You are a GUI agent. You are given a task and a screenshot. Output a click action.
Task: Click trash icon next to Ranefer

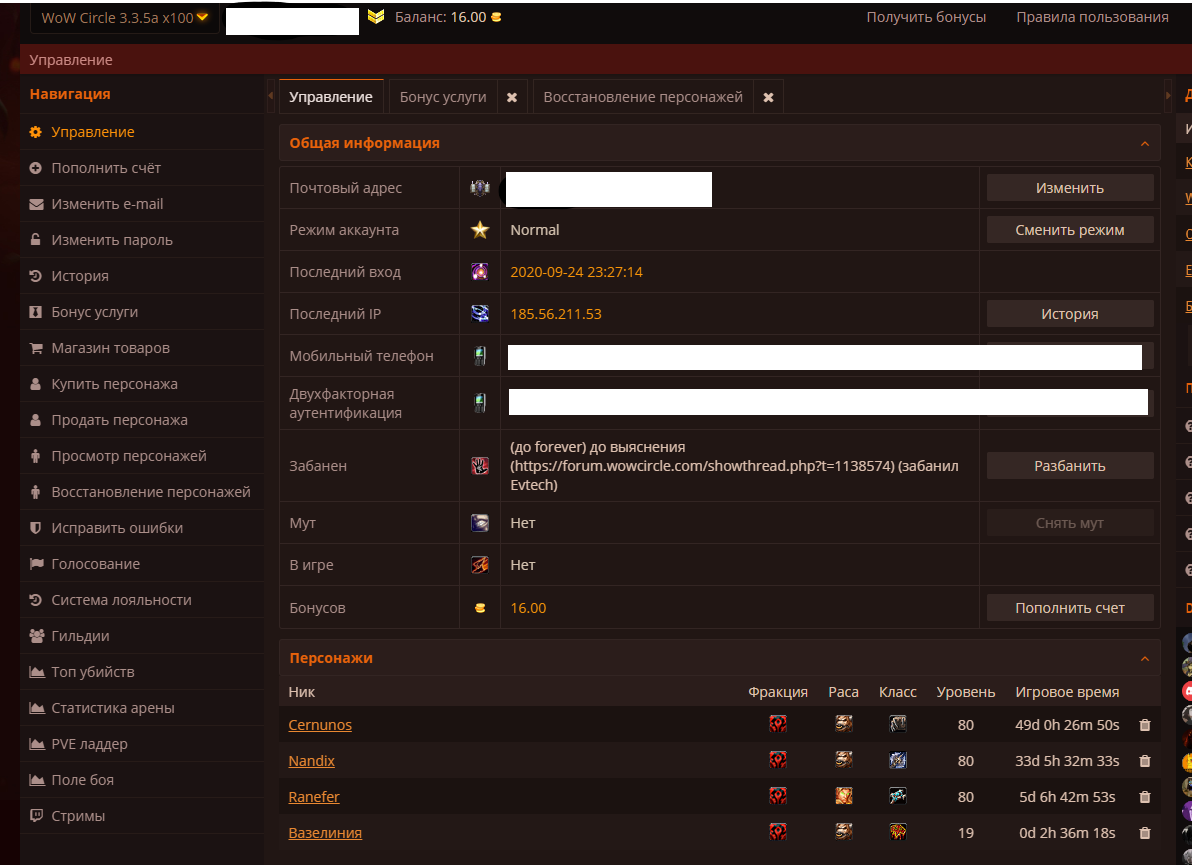point(1145,797)
